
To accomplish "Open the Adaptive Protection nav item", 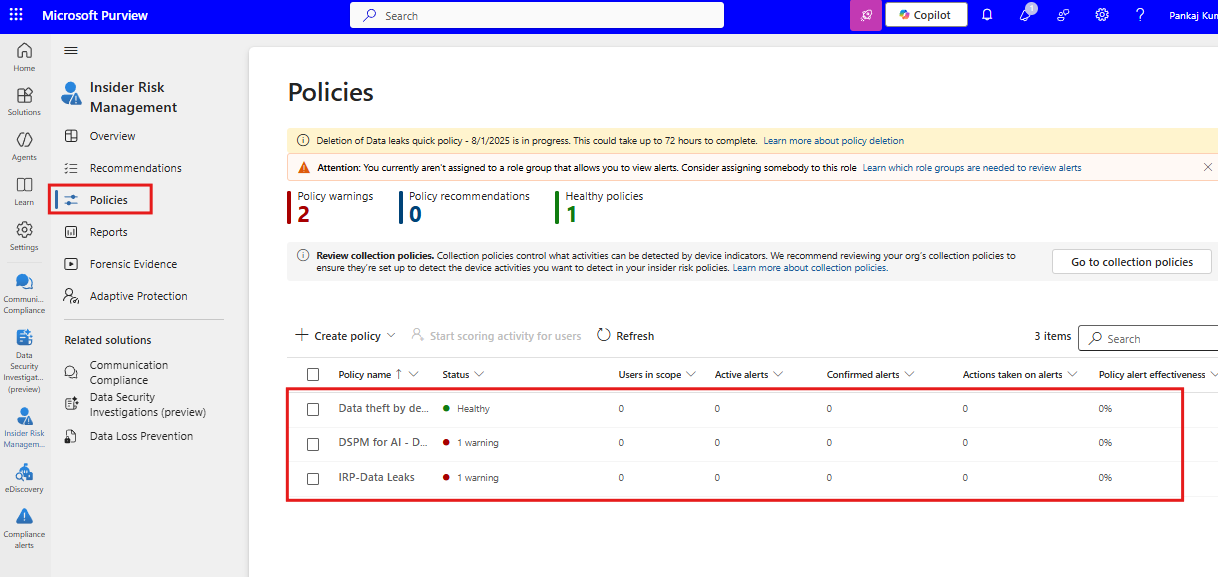I will pos(138,296).
